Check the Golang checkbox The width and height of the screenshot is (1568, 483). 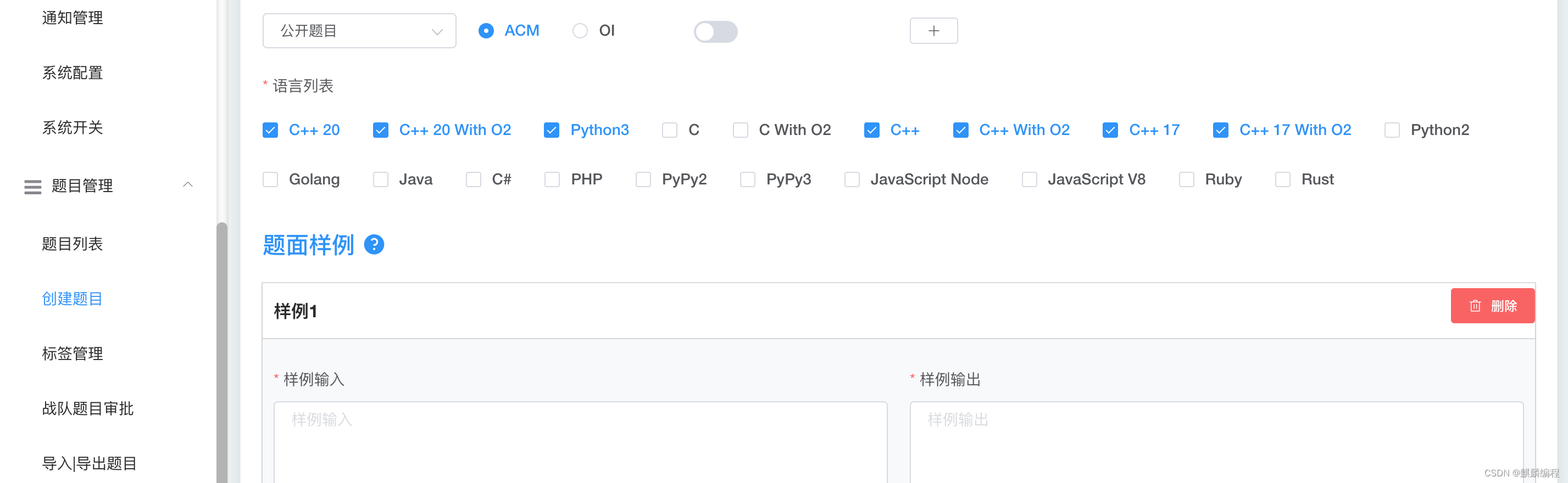click(x=270, y=179)
